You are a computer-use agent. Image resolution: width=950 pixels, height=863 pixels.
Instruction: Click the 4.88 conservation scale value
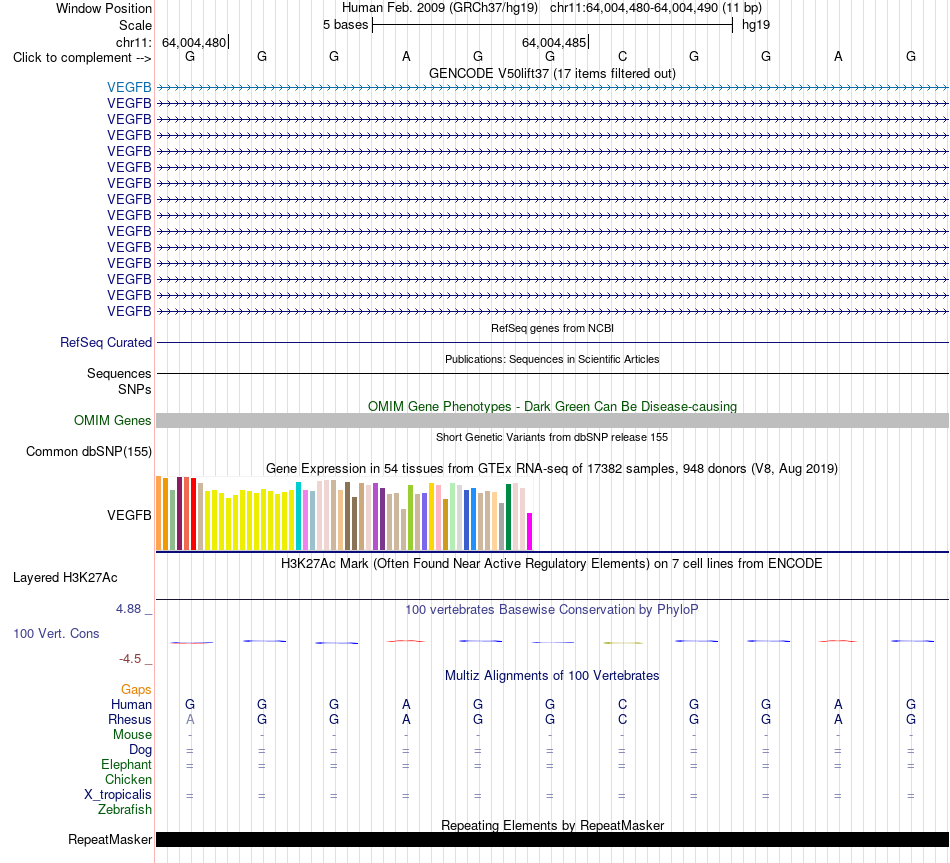(x=128, y=608)
